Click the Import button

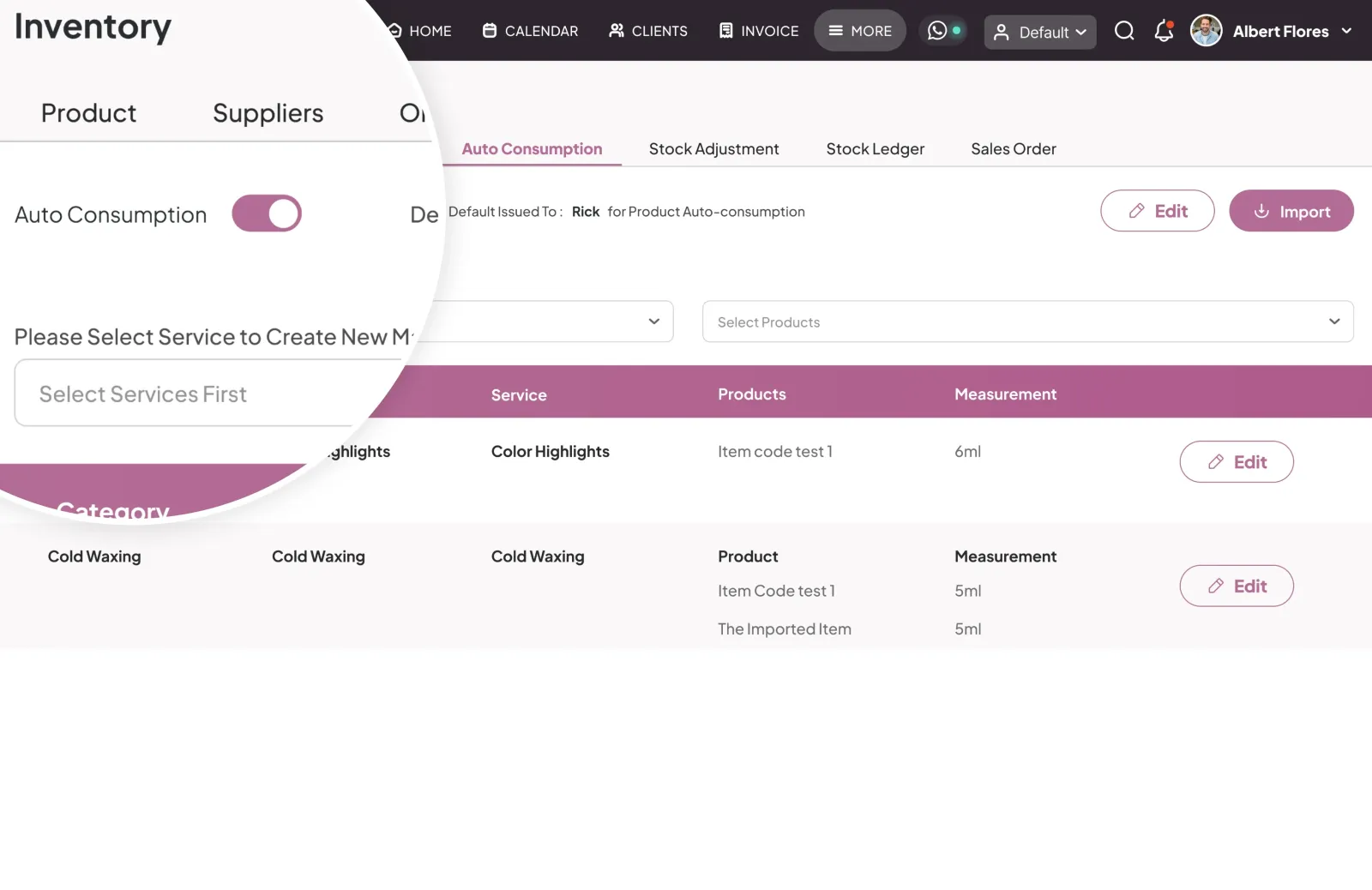1291,211
